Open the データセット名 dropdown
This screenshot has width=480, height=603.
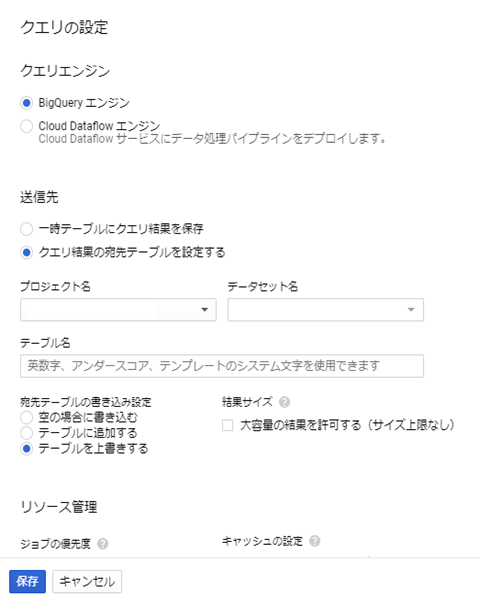(x=325, y=310)
